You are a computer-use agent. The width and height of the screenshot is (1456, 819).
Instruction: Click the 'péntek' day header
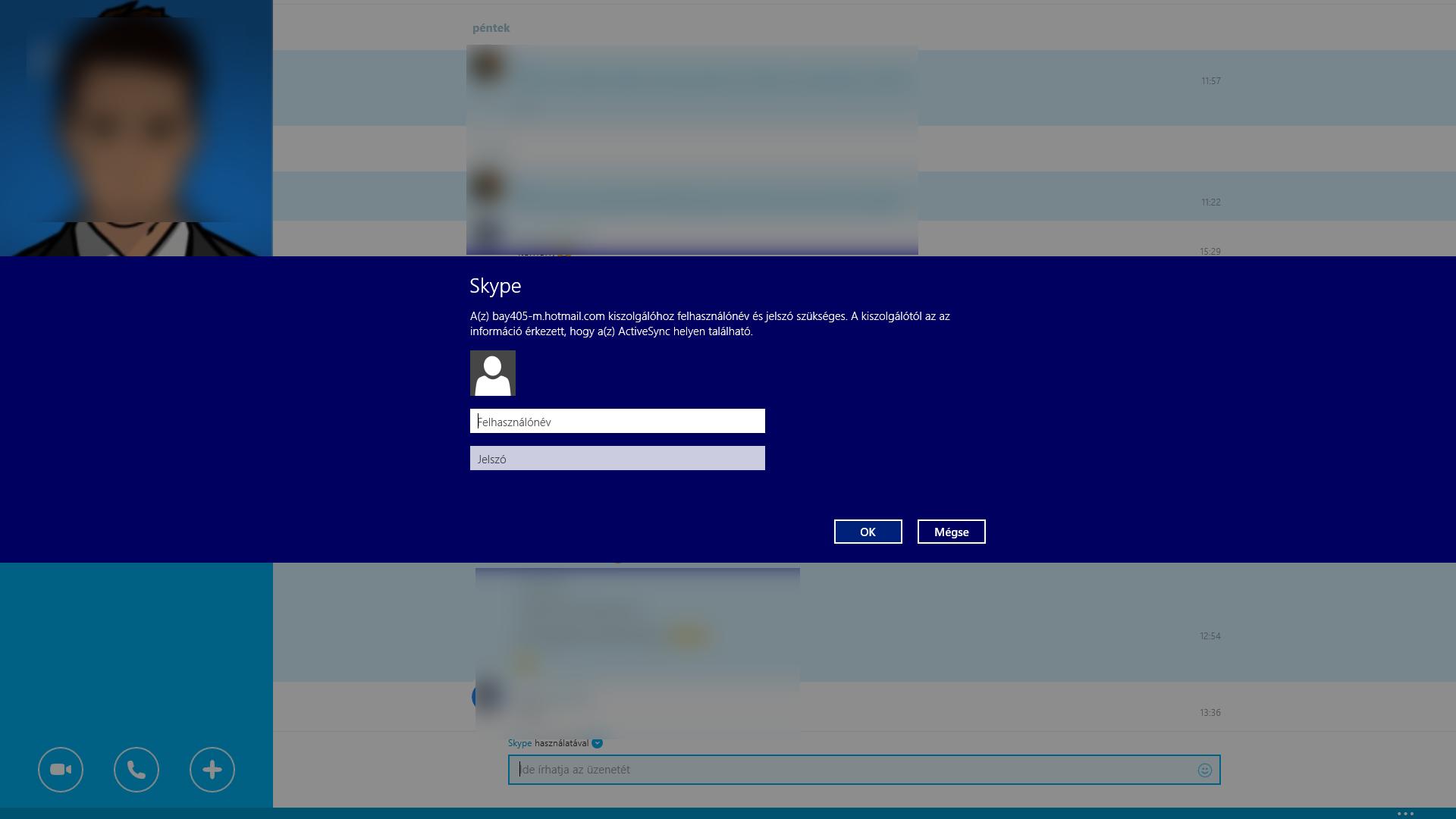click(491, 28)
